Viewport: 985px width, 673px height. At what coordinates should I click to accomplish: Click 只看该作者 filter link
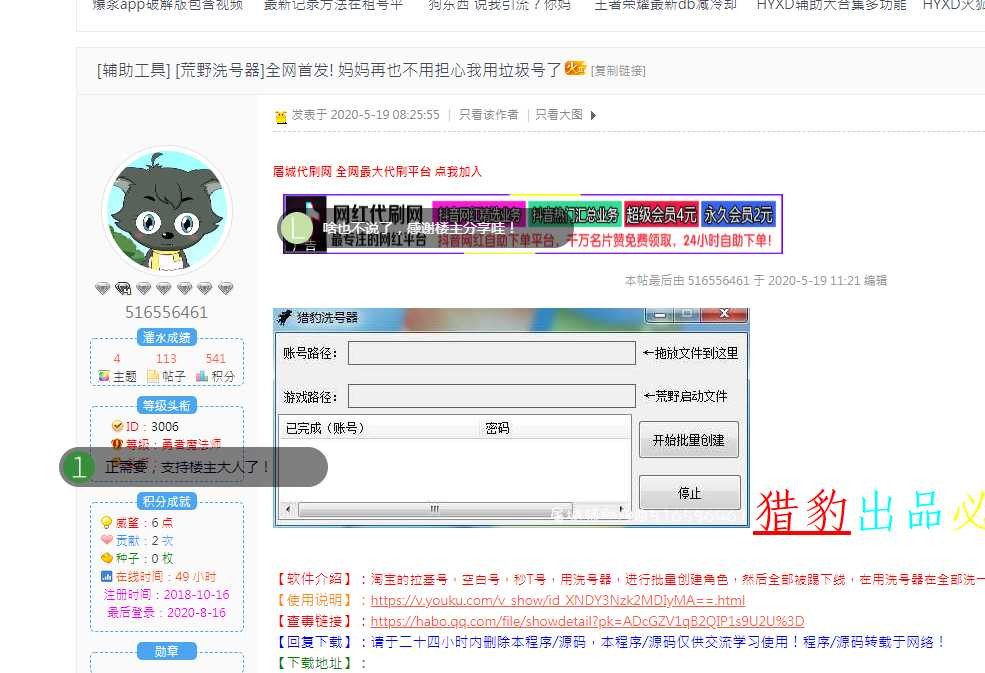click(489, 114)
